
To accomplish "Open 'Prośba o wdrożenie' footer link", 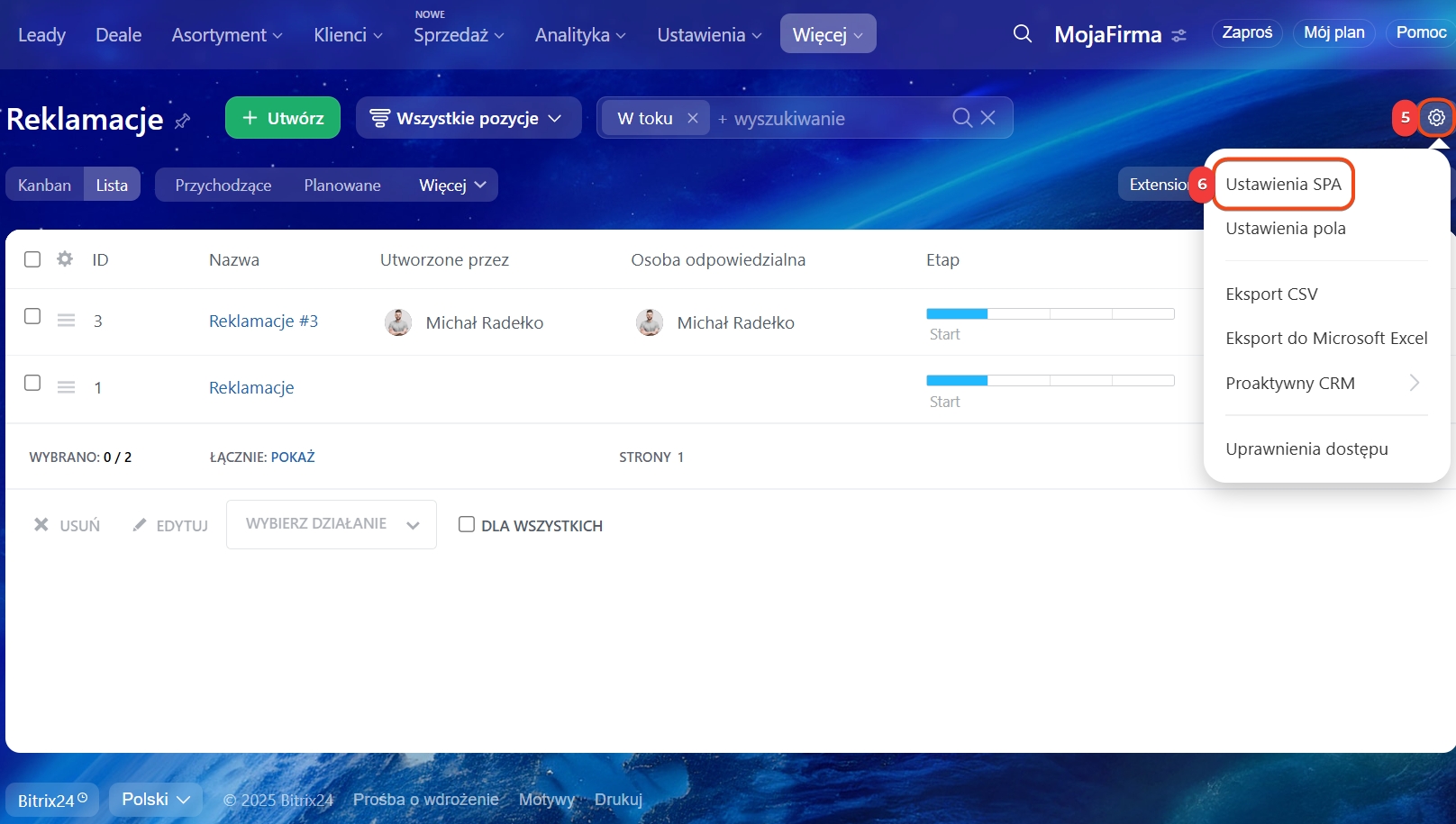I will pyautogui.click(x=426, y=800).
